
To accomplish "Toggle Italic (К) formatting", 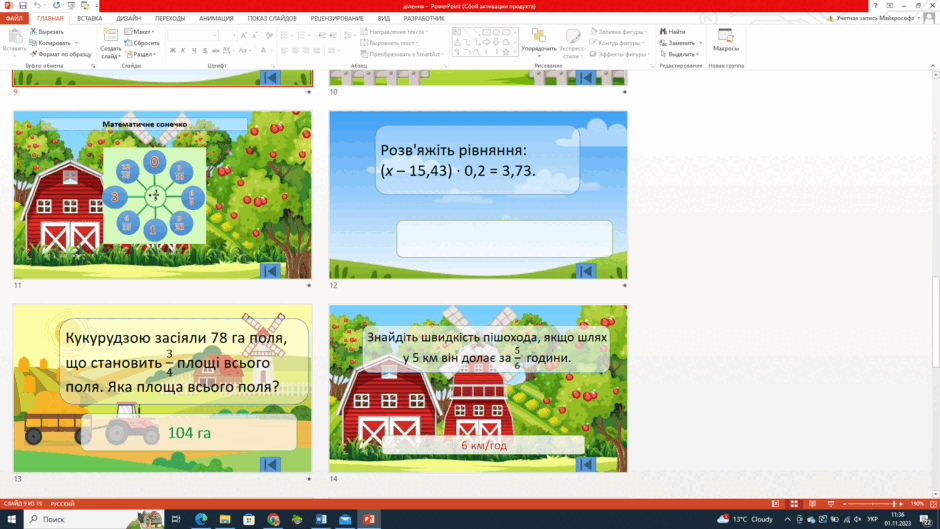I will pos(183,51).
